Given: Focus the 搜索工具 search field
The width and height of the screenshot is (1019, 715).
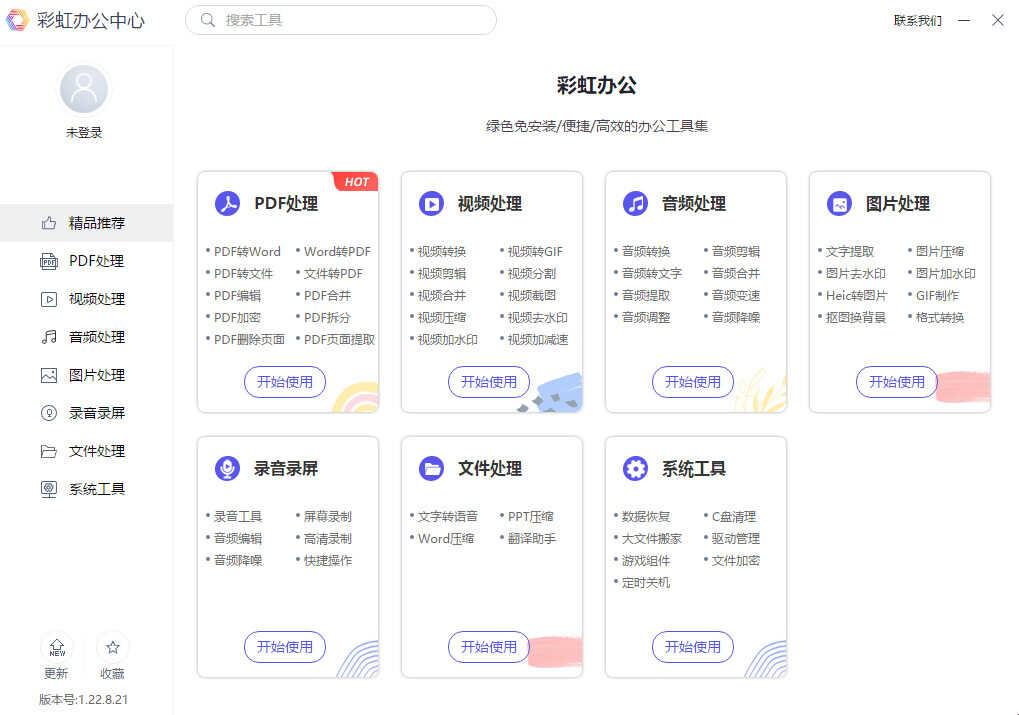Looking at the screenshot, I should coord(341,20).
